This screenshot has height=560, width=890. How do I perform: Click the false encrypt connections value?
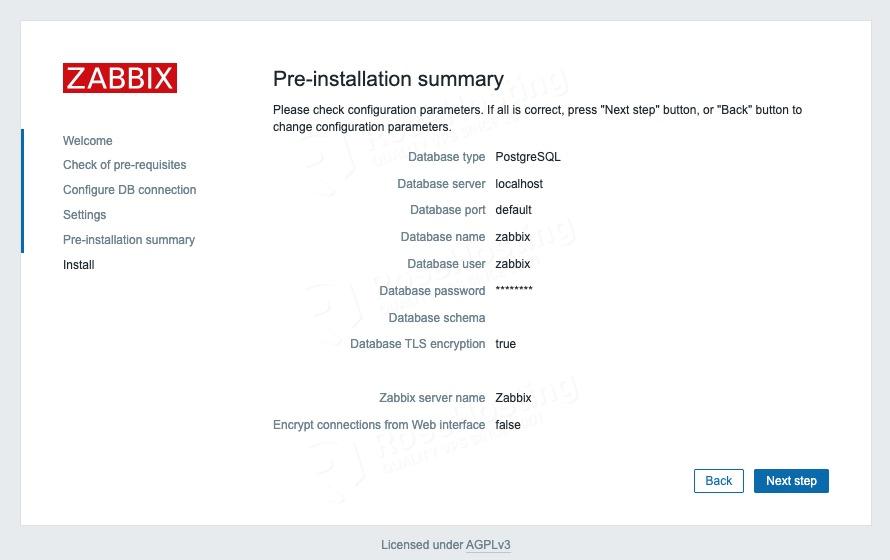(507, 425)
